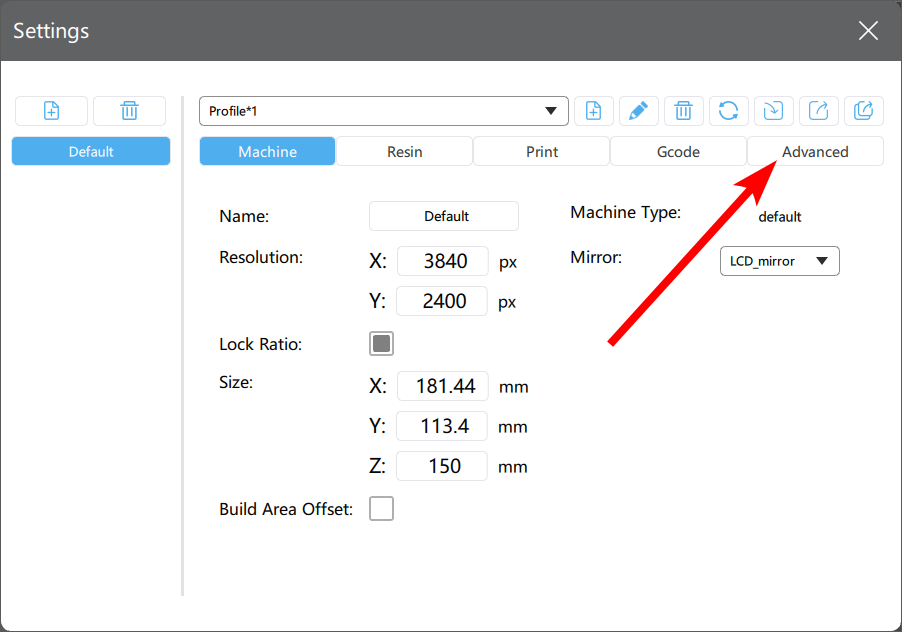Select the Default machine in the sidebar
Viewport: 902px width, 632px height.
[90, 150]
